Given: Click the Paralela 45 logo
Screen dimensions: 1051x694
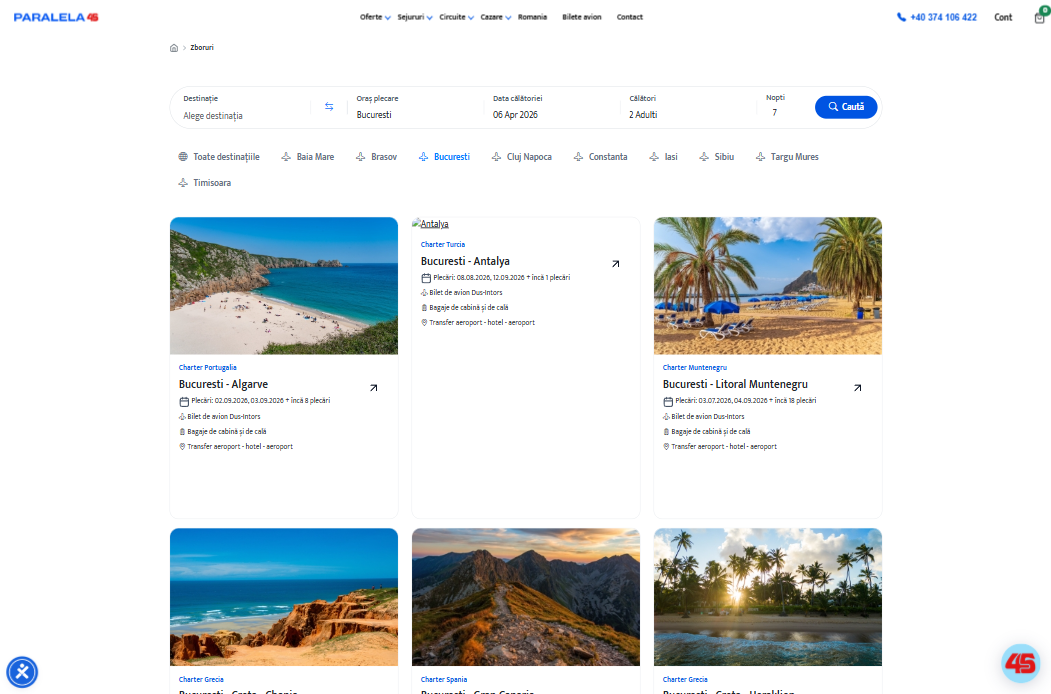Looking at the screenshot, I should (x=56, y=17).
